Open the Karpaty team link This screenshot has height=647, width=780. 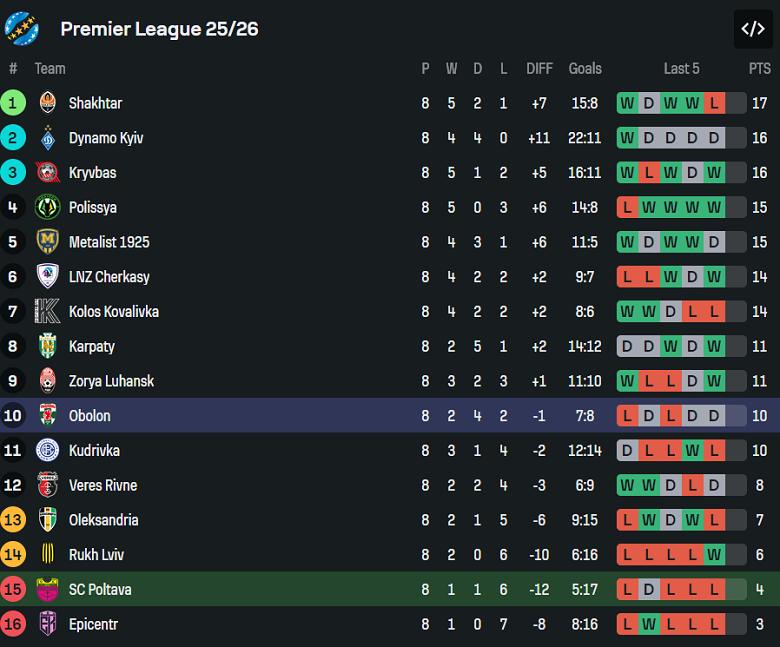(91, 346)
